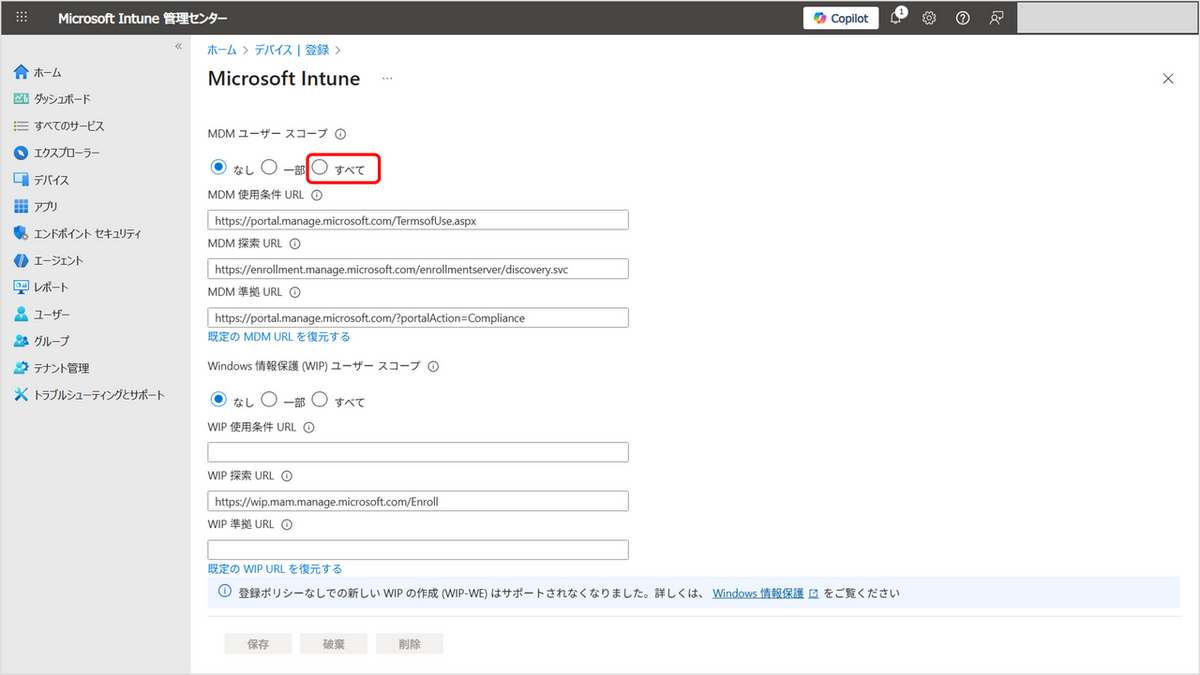Image resolution: width=1200 pixels, height=675 pixels.
Task: Go to デバイス | 登録 breadcrumb
Action: [292, 49]
